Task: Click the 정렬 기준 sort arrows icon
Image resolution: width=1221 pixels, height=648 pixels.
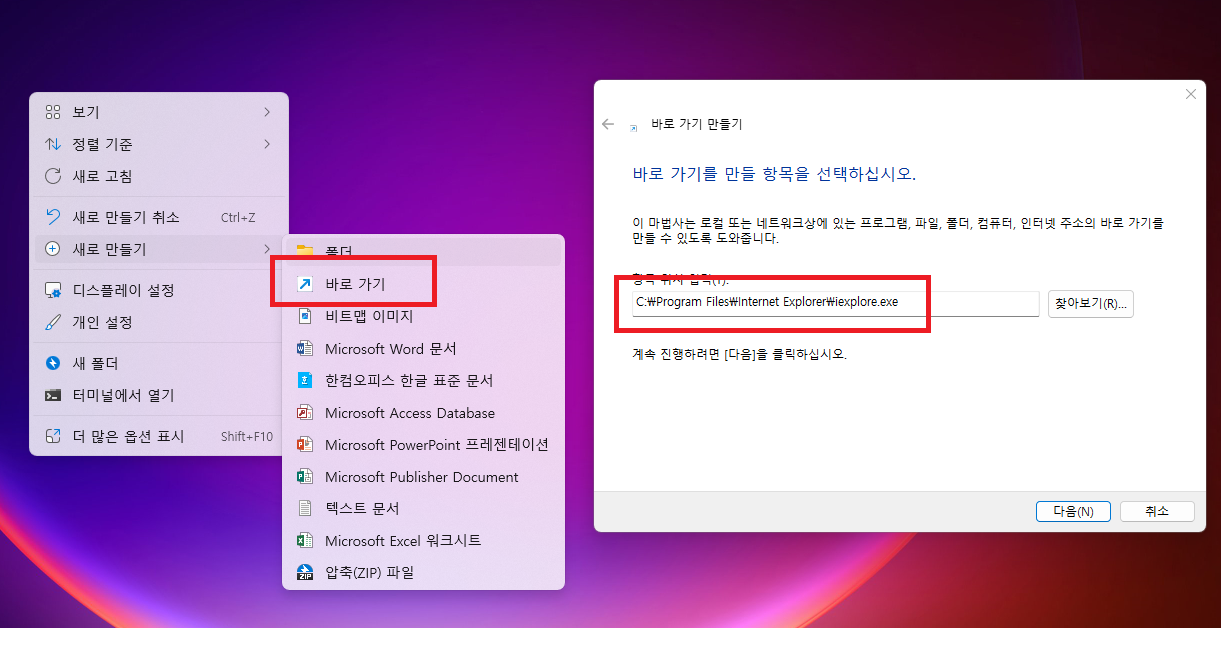Action: (x=53, y=144)
